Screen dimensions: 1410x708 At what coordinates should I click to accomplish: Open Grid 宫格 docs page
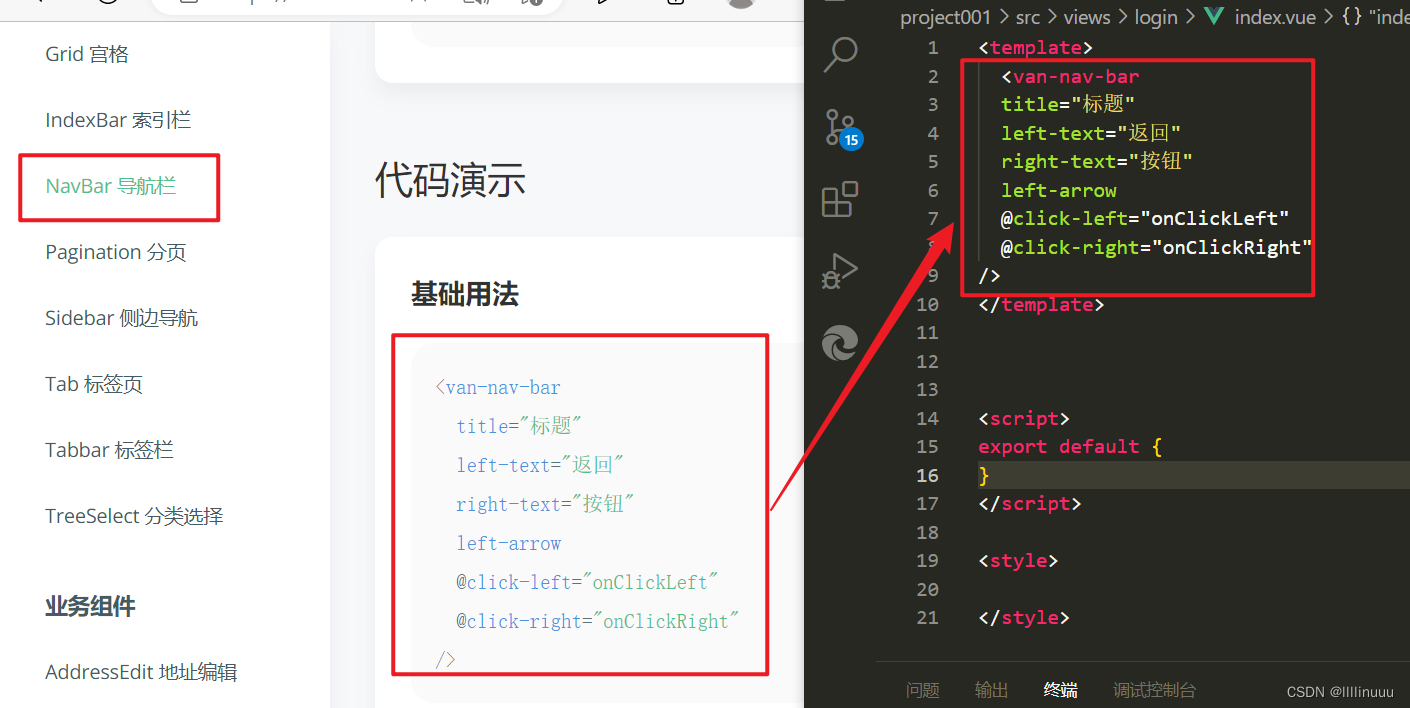[x=87, y=54]
